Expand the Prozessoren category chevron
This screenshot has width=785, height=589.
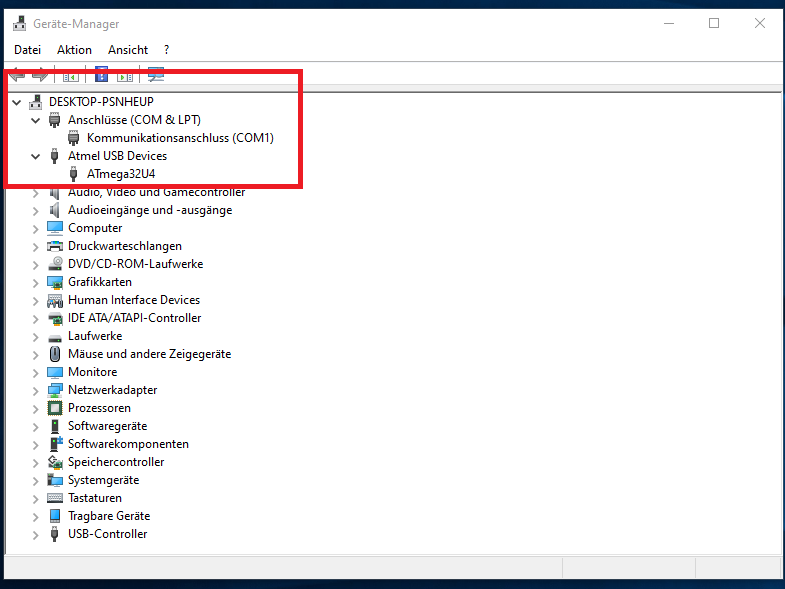point(36,410)
